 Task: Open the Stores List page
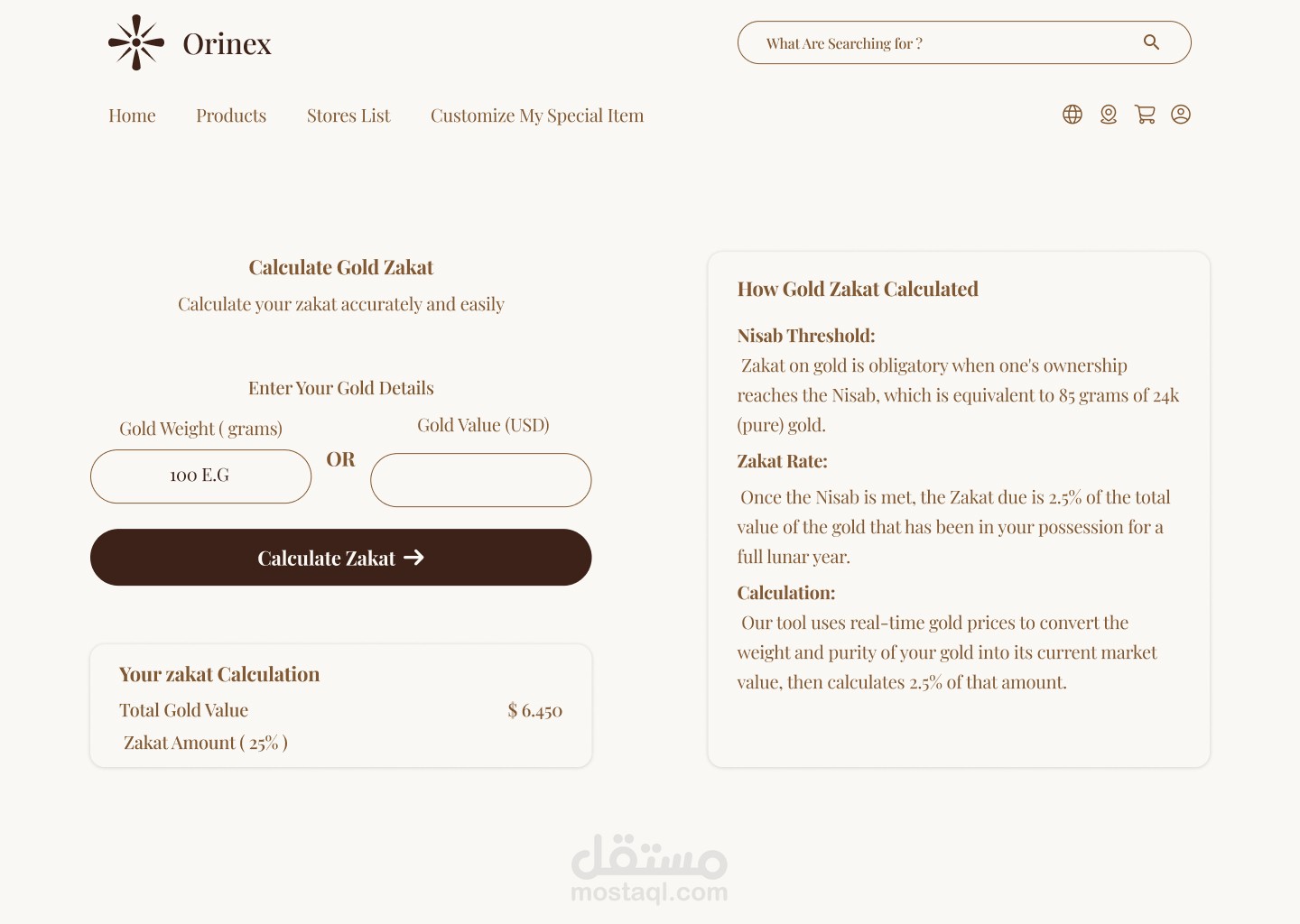[x=348, y=115]
